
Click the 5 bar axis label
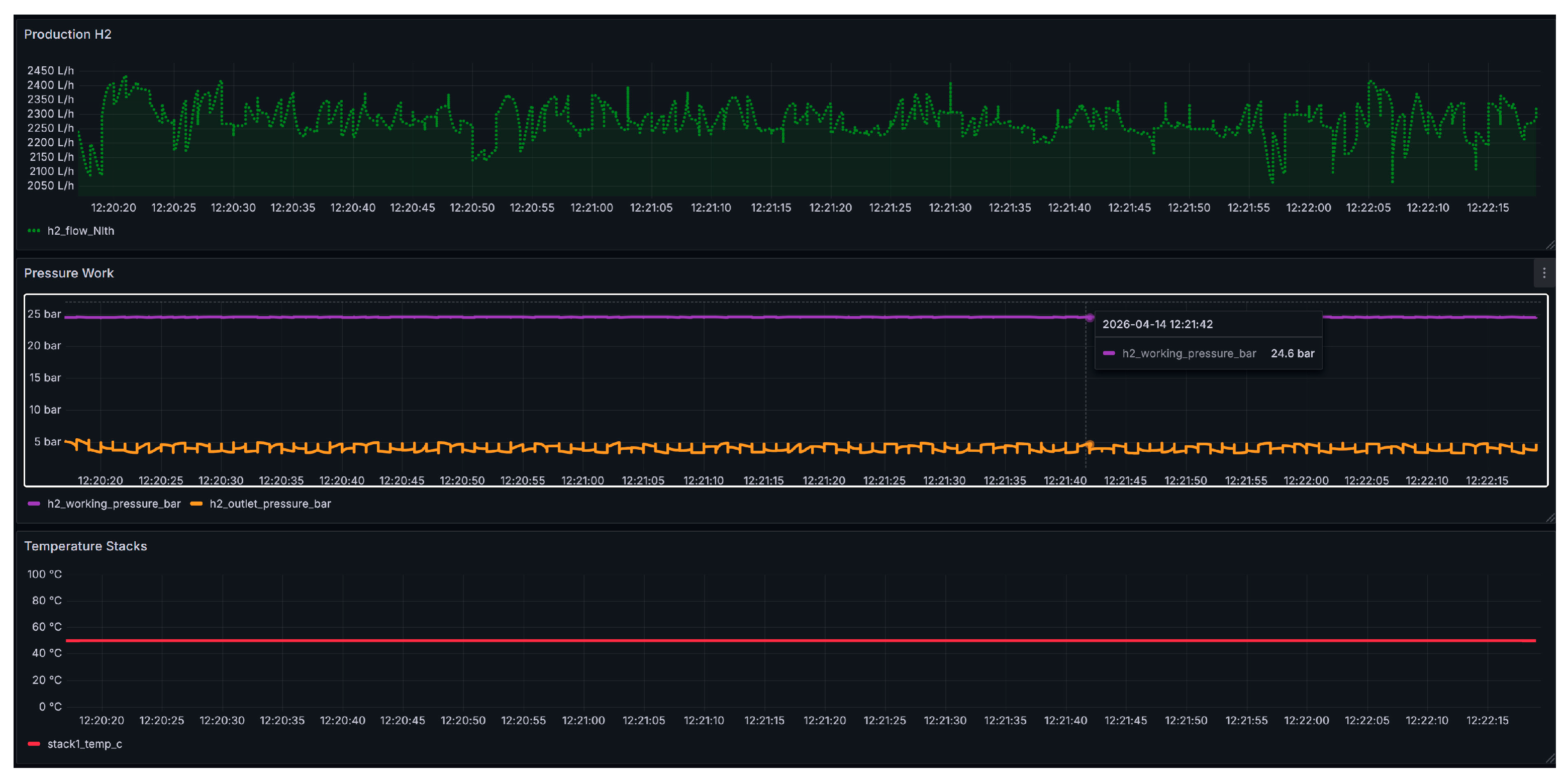coord(47,442)
